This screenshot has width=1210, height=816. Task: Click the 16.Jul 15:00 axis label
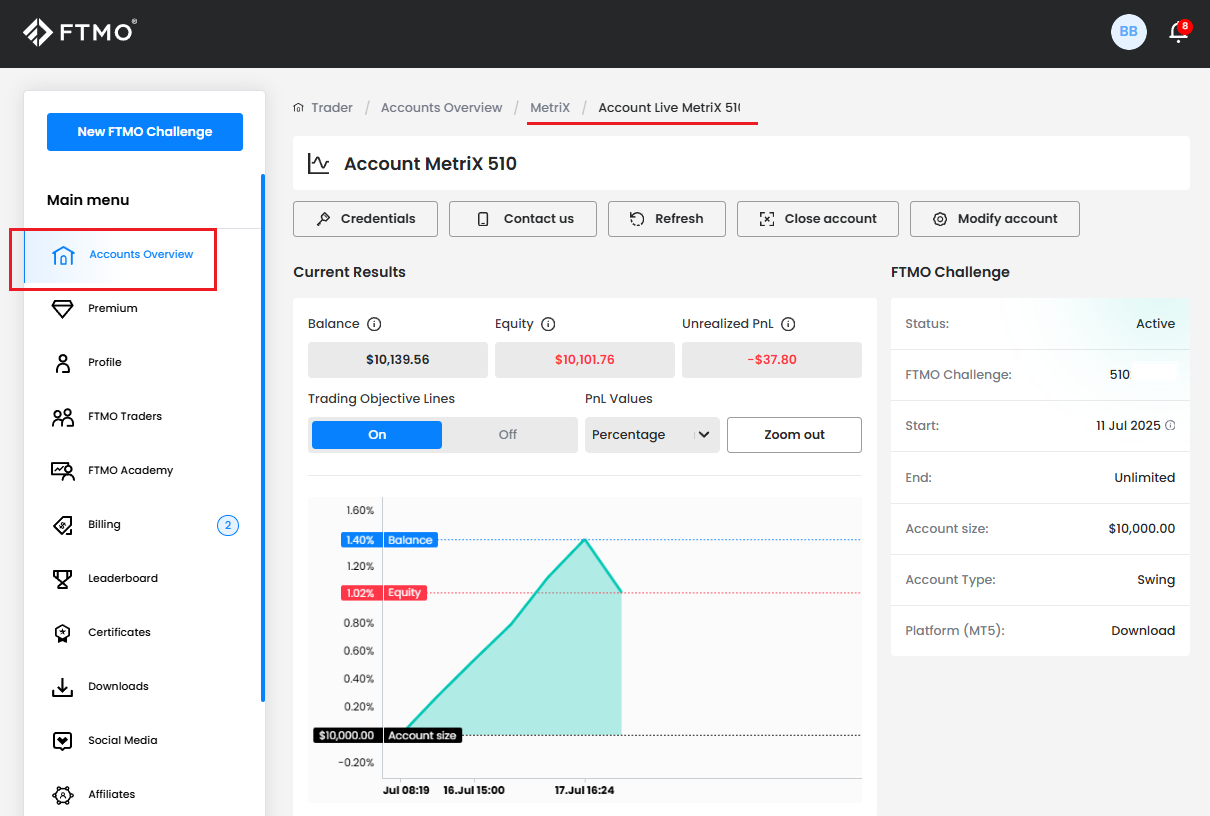coord(474,790)
